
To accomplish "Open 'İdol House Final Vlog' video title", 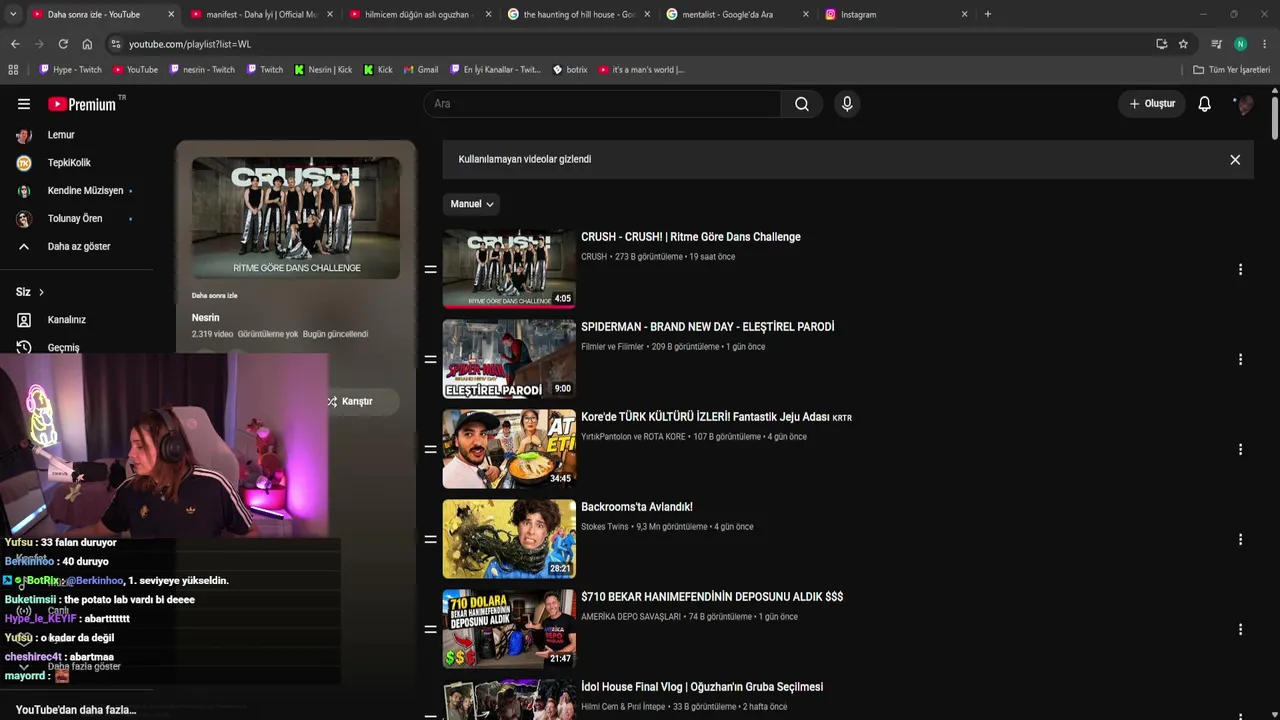I will (702, 687).
